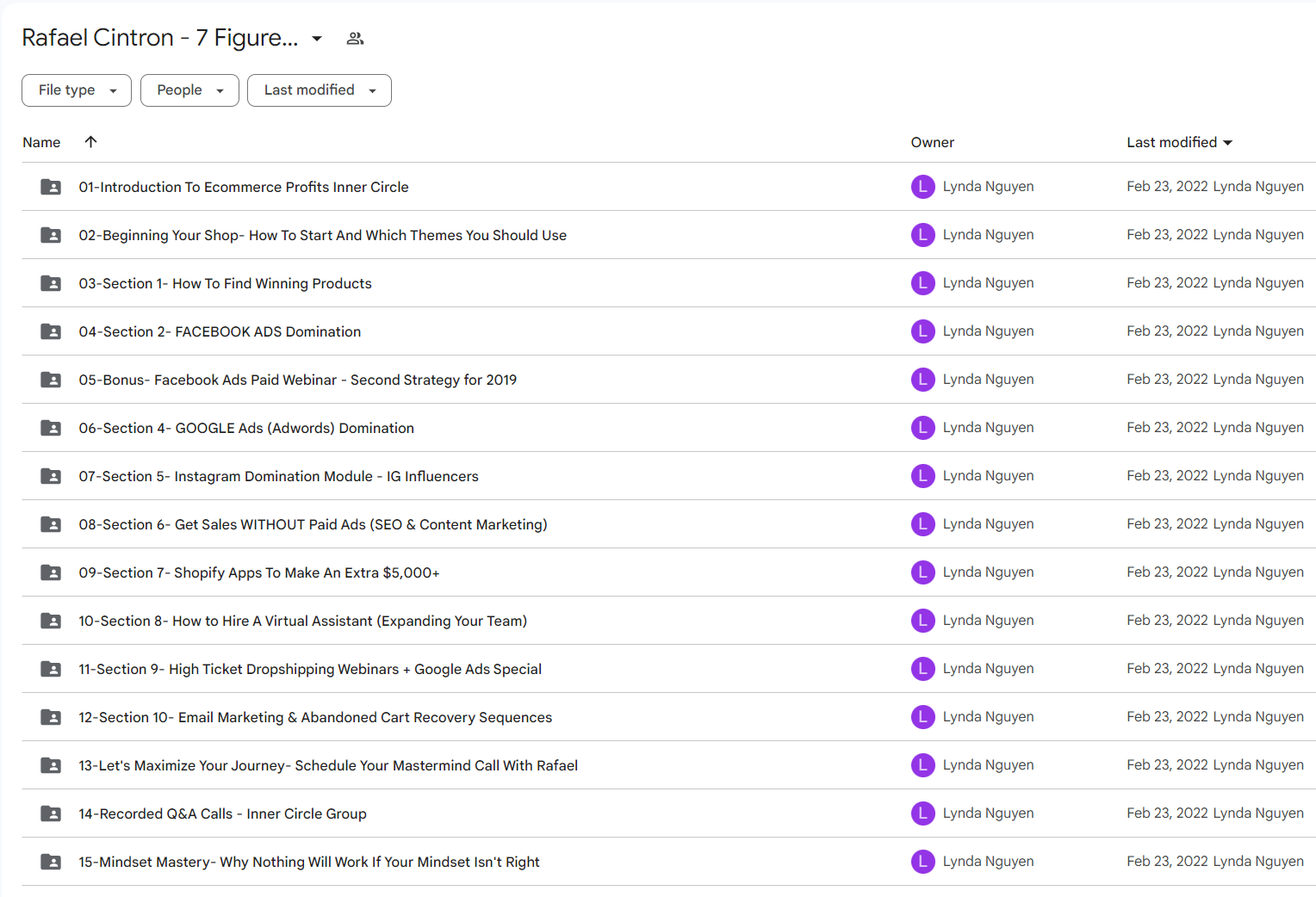Click folder icon for 15-Mindset Mastery
This screenshot has height=897, width=1316.
tap(51, 862)
